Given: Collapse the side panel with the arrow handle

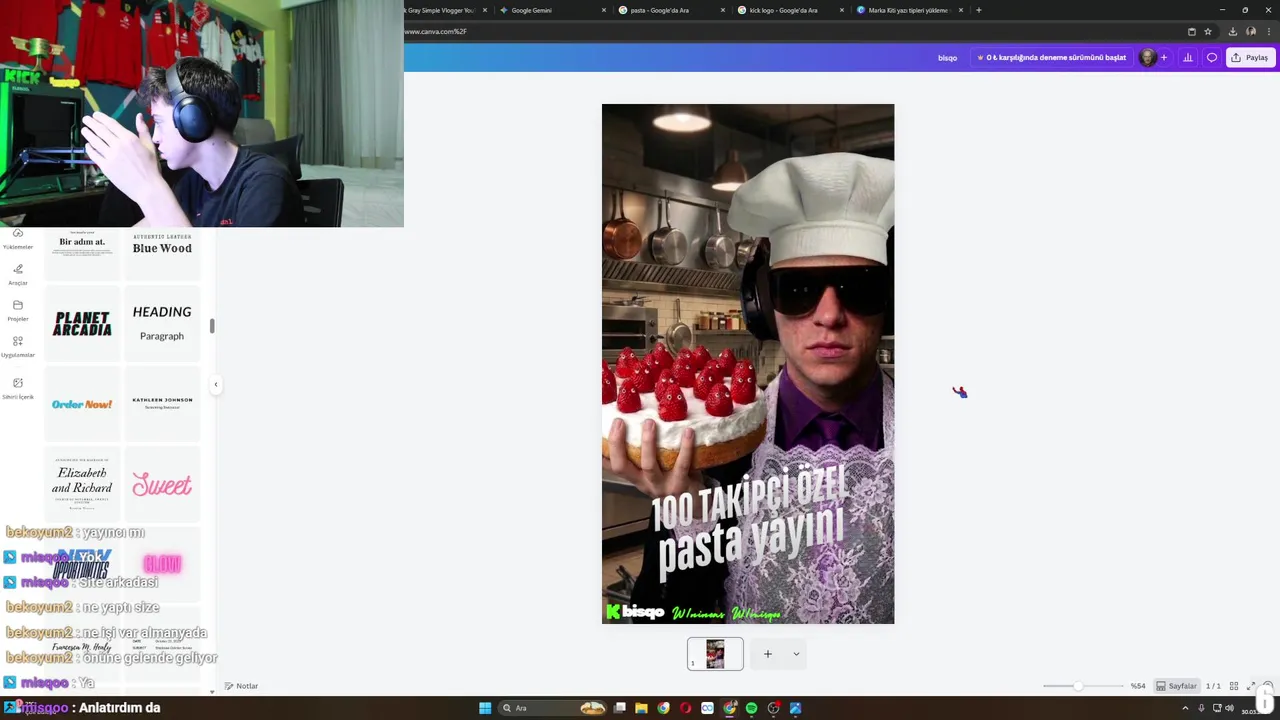Looking at the screenshot, I should 215,384.
